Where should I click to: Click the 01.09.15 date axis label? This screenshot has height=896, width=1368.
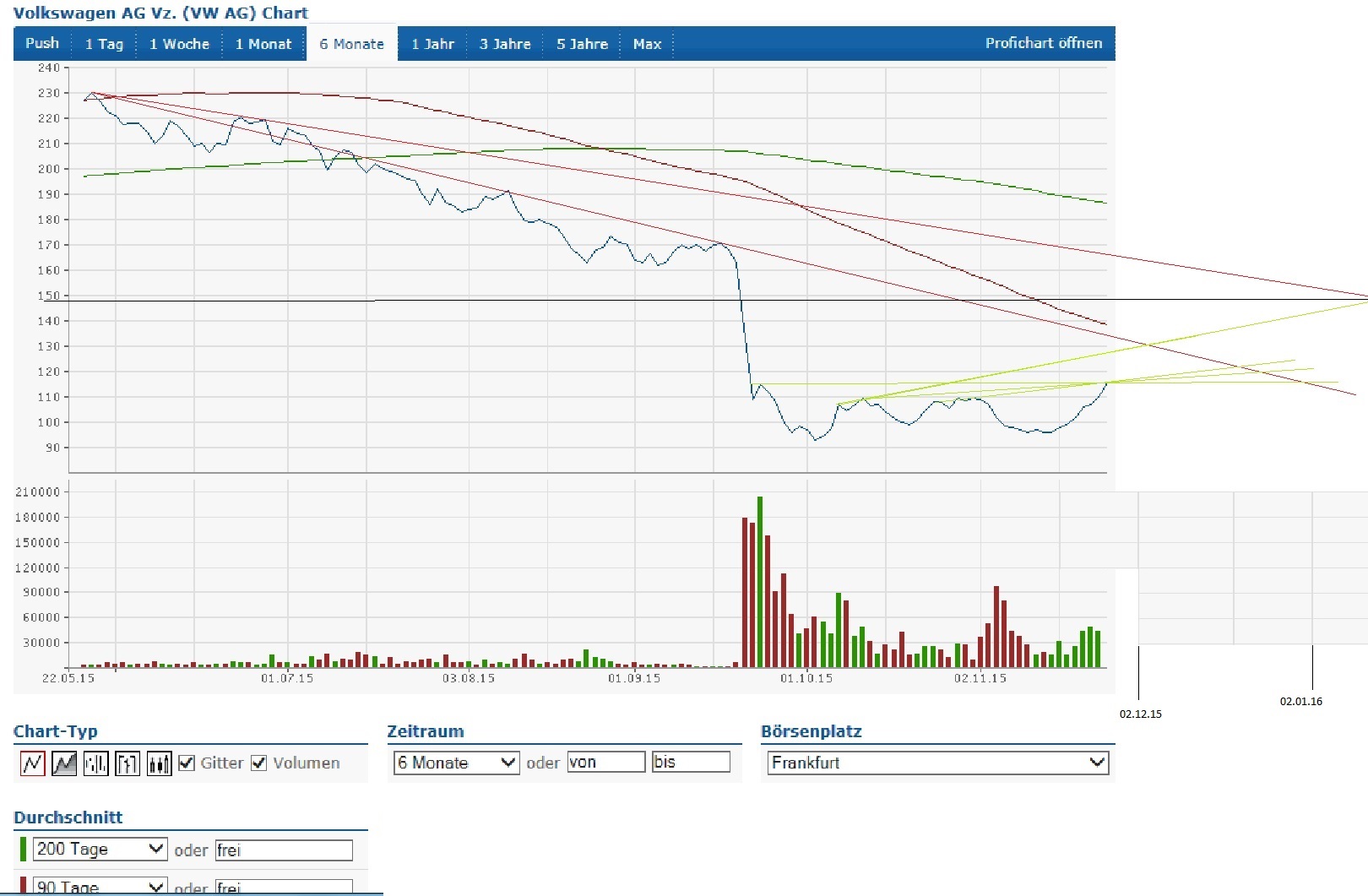pyautogui.click(x=634, y=678)
